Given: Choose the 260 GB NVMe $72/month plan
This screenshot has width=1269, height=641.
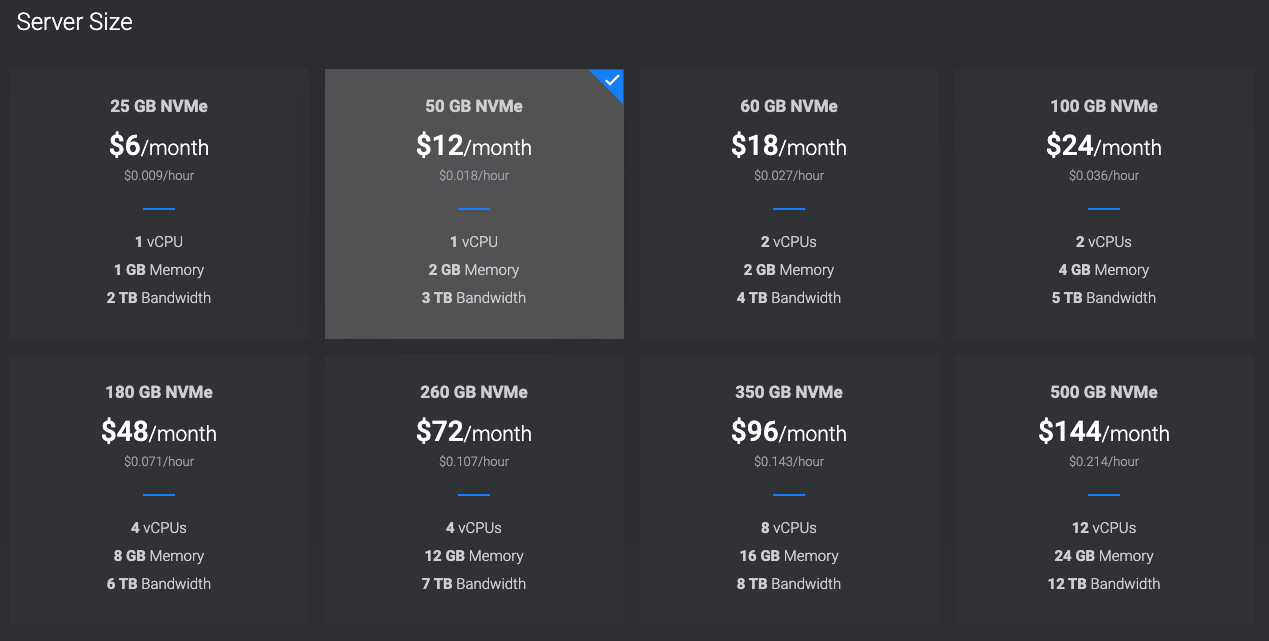Looking at the screenshot, I should tap(474, 490).
